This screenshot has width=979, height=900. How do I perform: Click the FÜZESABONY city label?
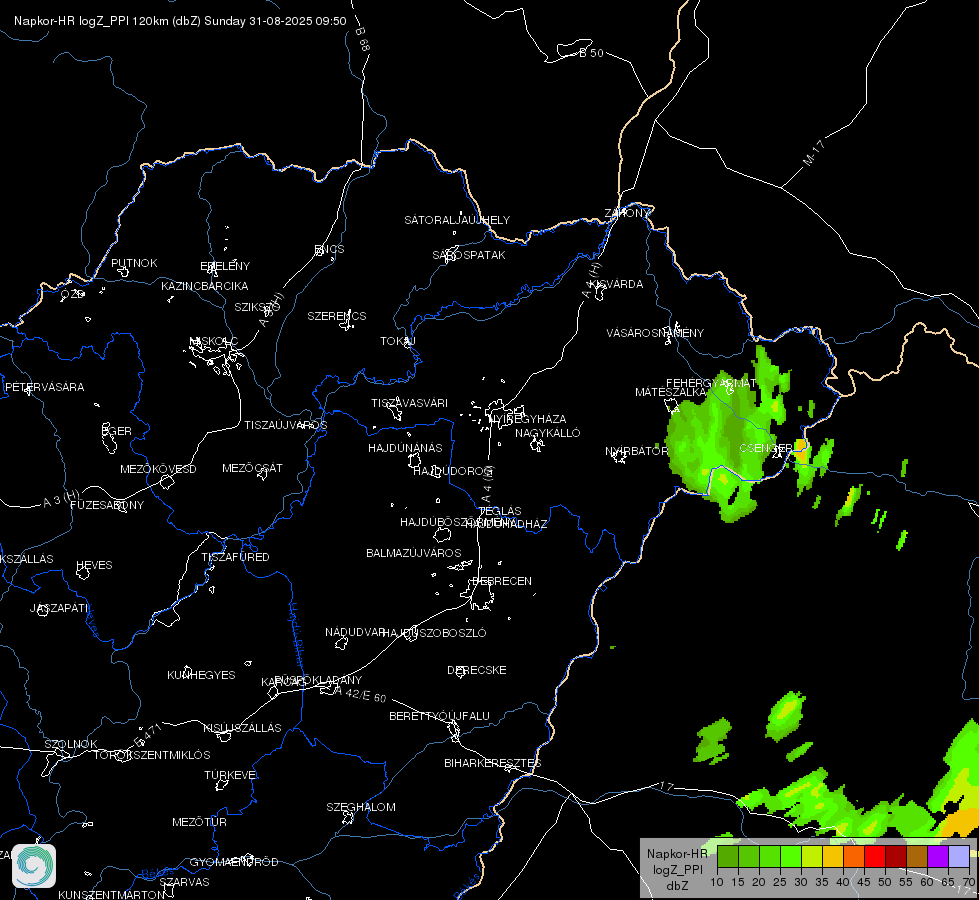107,505
